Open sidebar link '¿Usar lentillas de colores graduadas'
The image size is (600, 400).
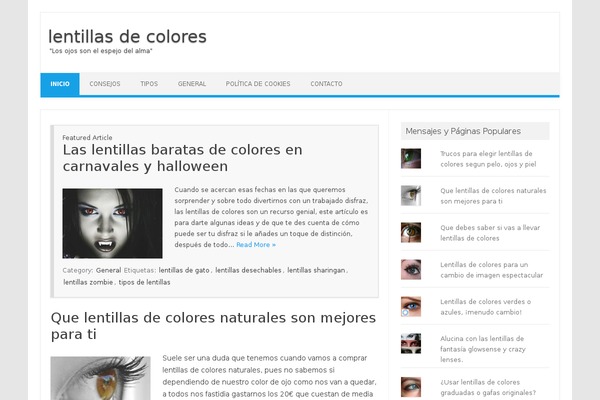488,387
